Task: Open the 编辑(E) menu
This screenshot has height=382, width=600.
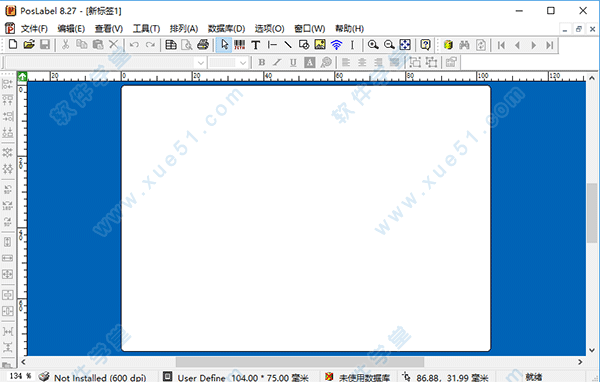Action: [71, 28]
